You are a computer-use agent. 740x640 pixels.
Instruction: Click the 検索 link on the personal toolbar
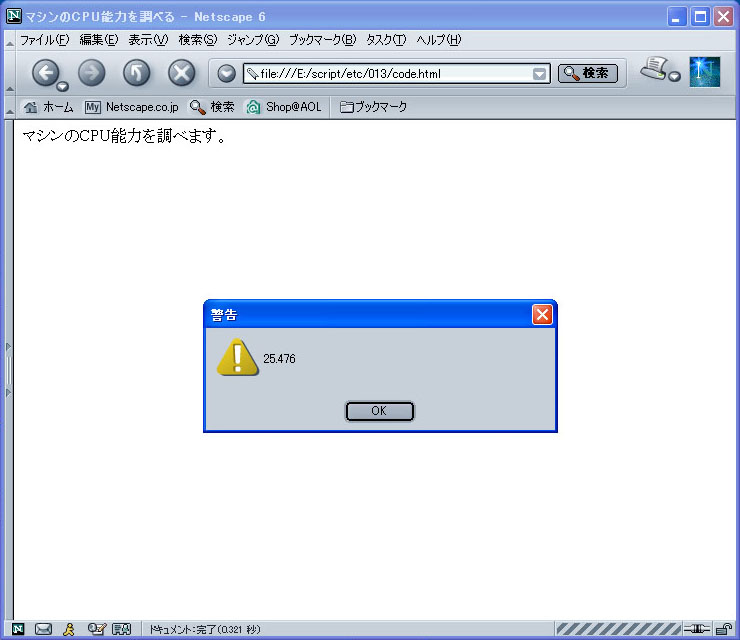[x=212, y=107]
